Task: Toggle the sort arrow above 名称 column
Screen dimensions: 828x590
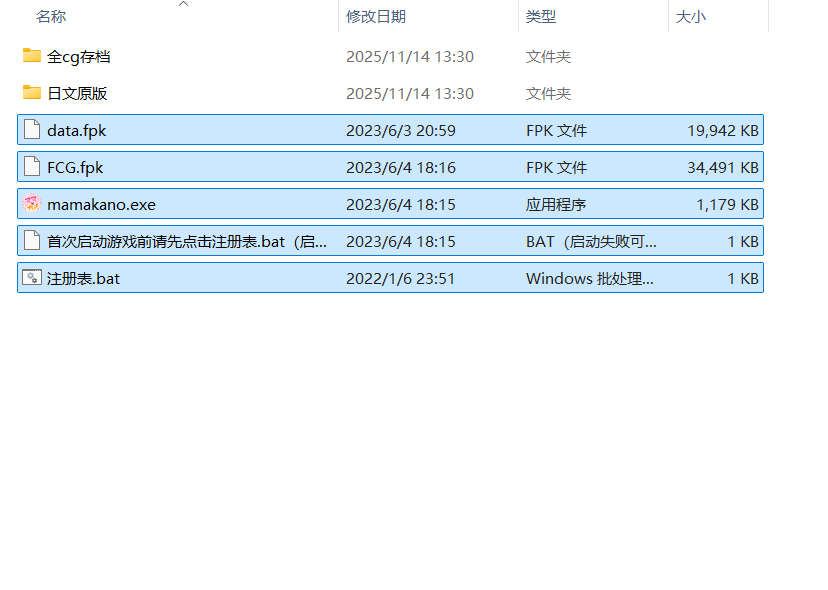Action: [183, 4]
